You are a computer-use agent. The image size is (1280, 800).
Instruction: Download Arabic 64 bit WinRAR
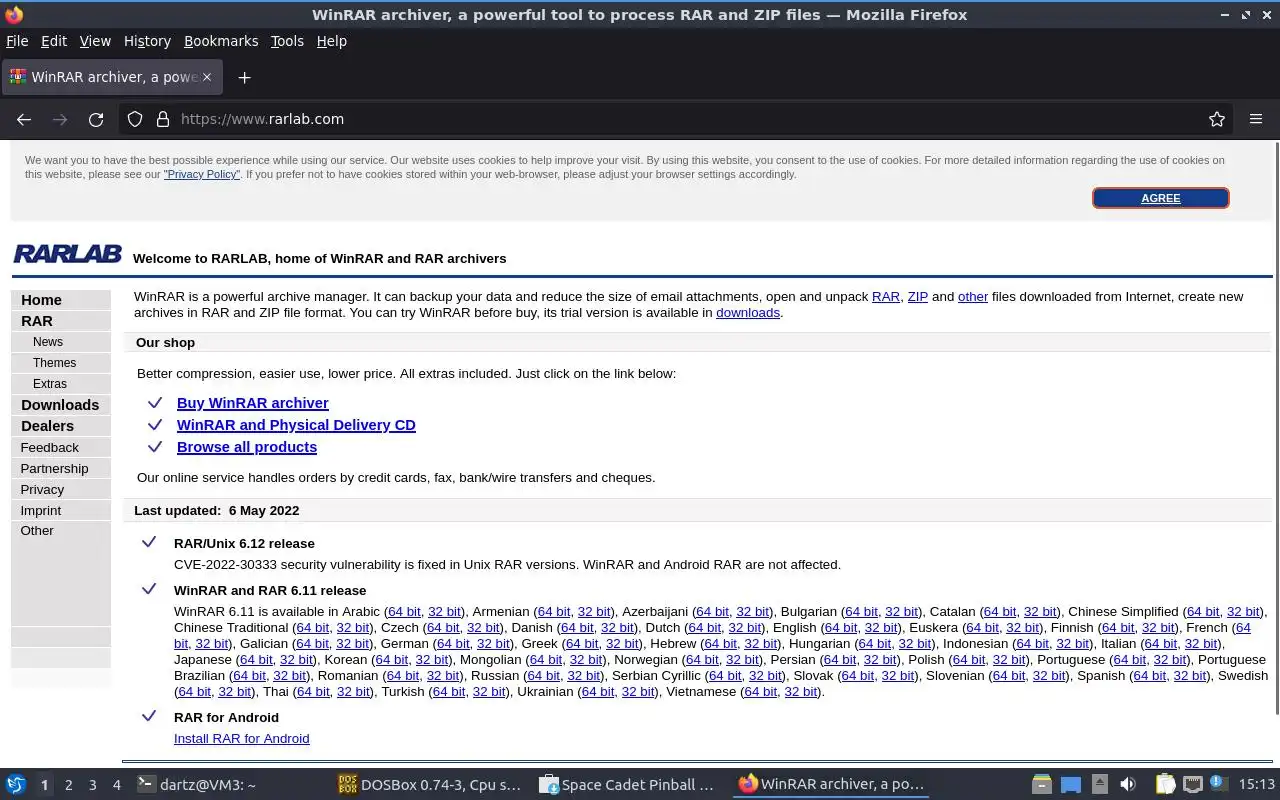coord(405,612)
